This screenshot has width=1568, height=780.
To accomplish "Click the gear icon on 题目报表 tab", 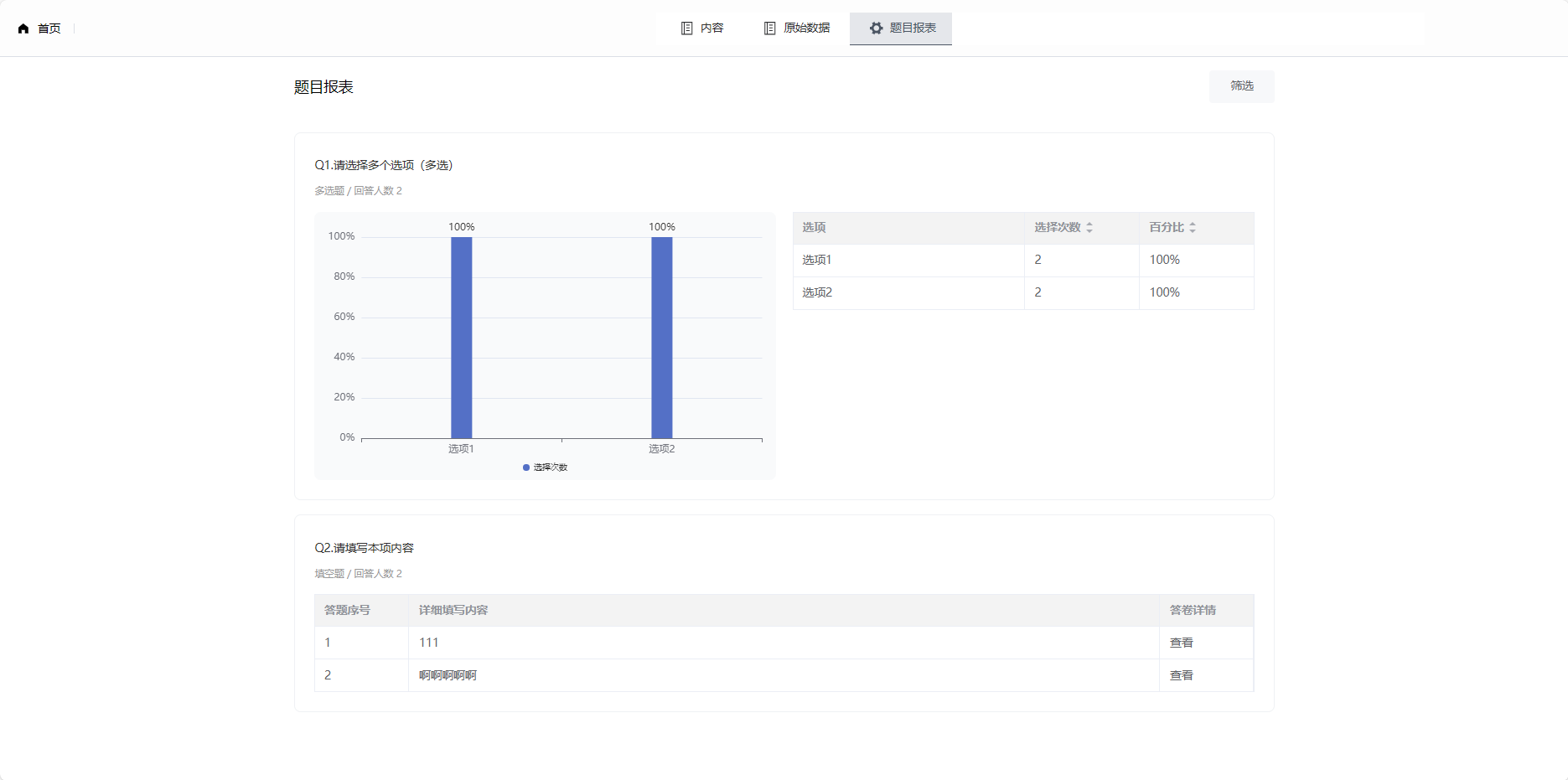I will [876, 28].
